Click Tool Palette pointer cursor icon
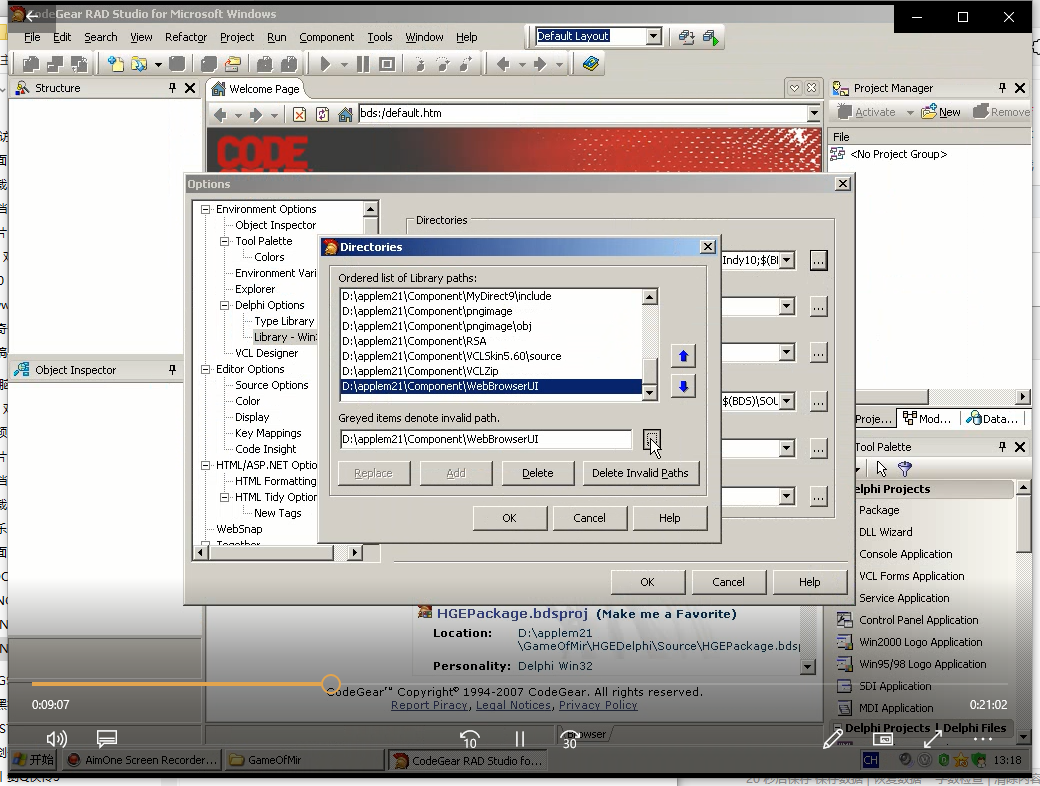Image resolution: width=1040 pixels, height=786 pixels. coord(881,469)
